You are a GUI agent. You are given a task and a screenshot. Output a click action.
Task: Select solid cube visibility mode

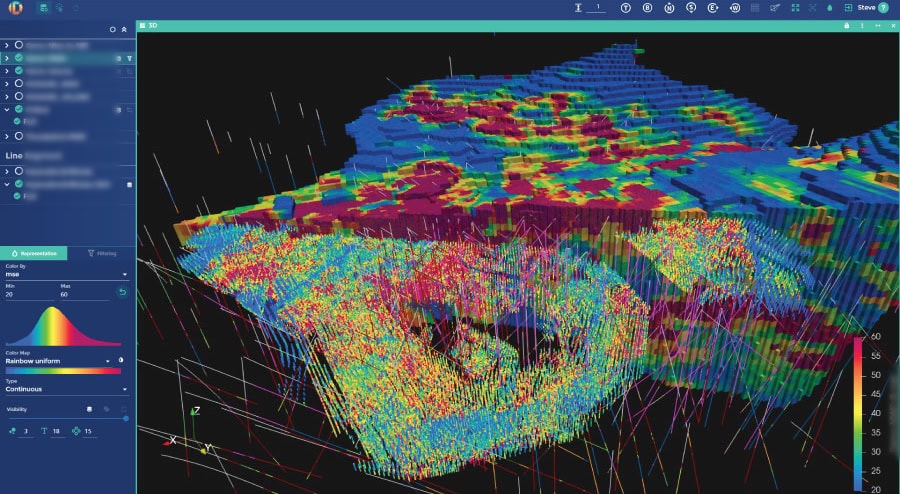(90, 409)
